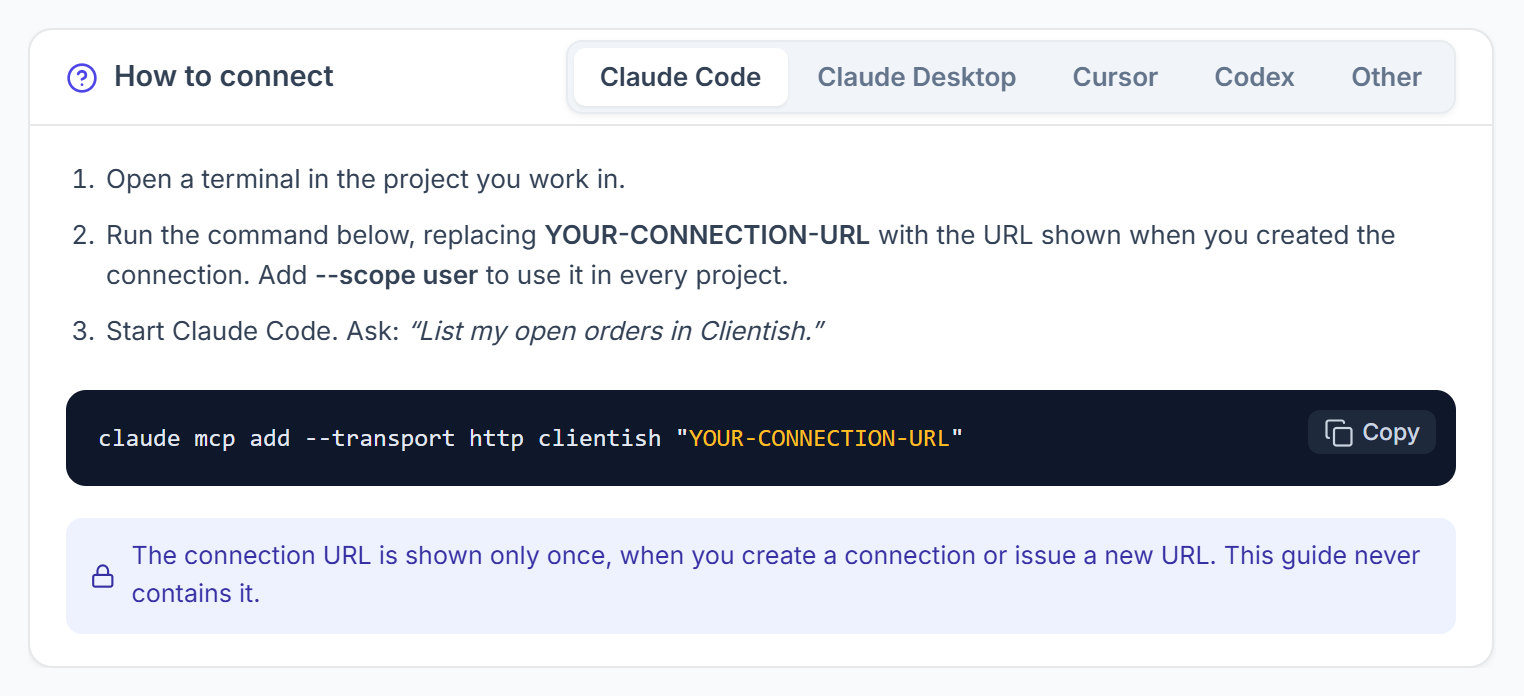Switch to the Codex tab
The height and width of the screenshot is (696, 1524).
(1254, 77)
